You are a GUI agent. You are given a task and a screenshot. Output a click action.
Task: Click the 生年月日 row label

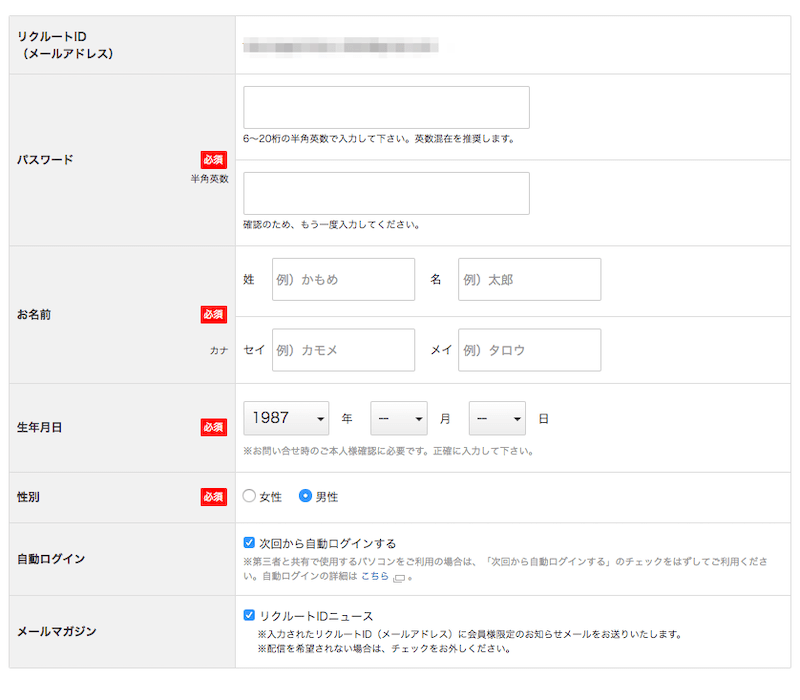coord(39,428)
